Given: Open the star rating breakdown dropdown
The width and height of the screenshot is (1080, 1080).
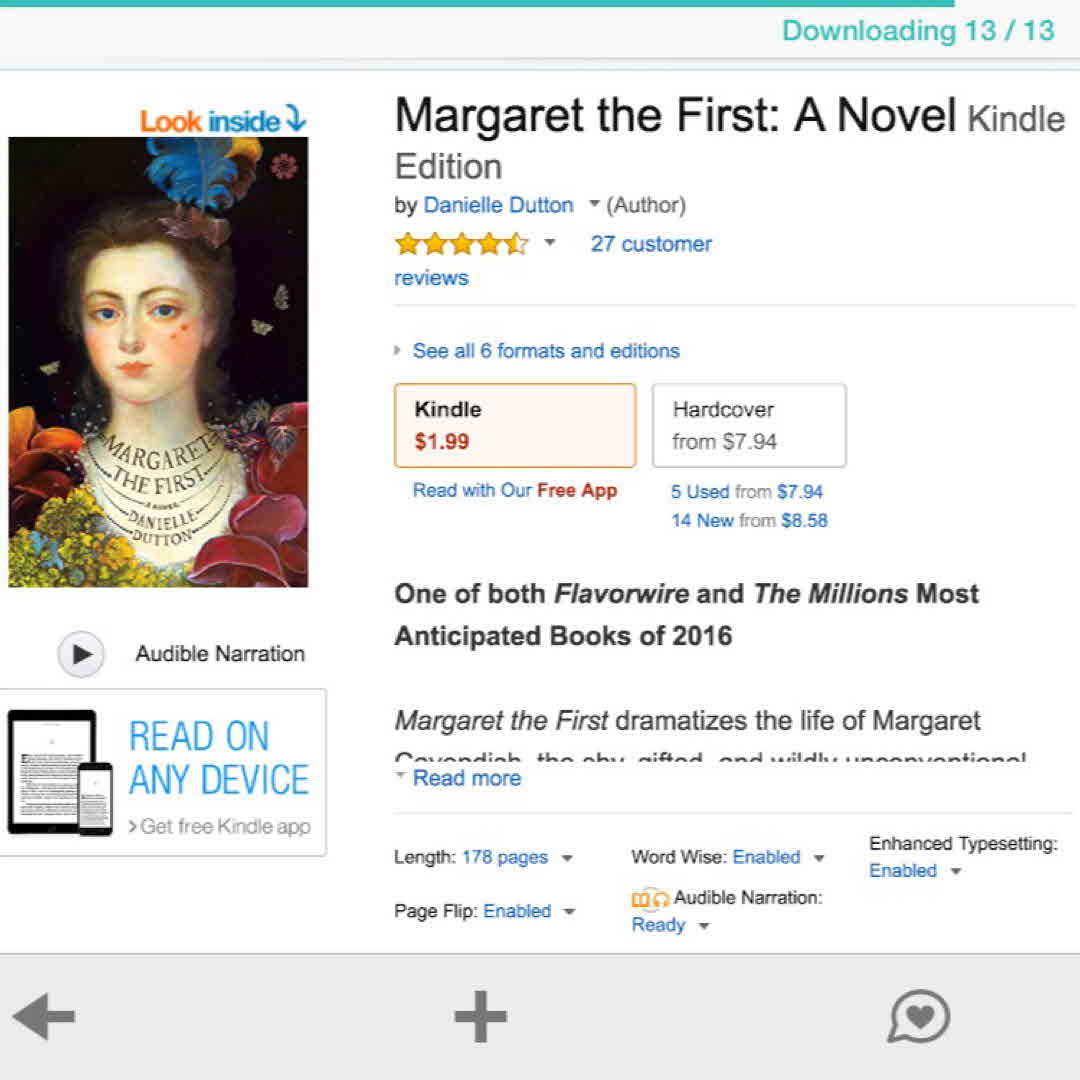Looking at the screenshot, I should (x=549, y=243).
